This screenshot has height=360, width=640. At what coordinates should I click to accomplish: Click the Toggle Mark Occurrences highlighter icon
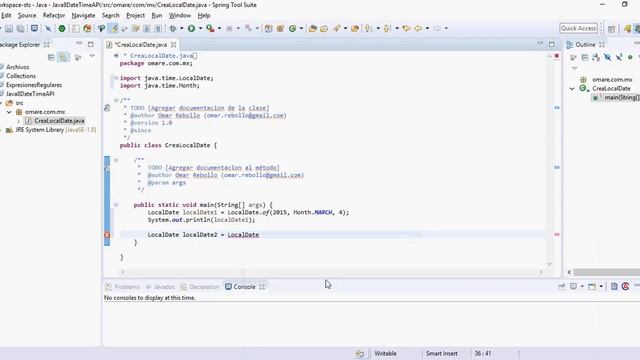coord(113,29)
